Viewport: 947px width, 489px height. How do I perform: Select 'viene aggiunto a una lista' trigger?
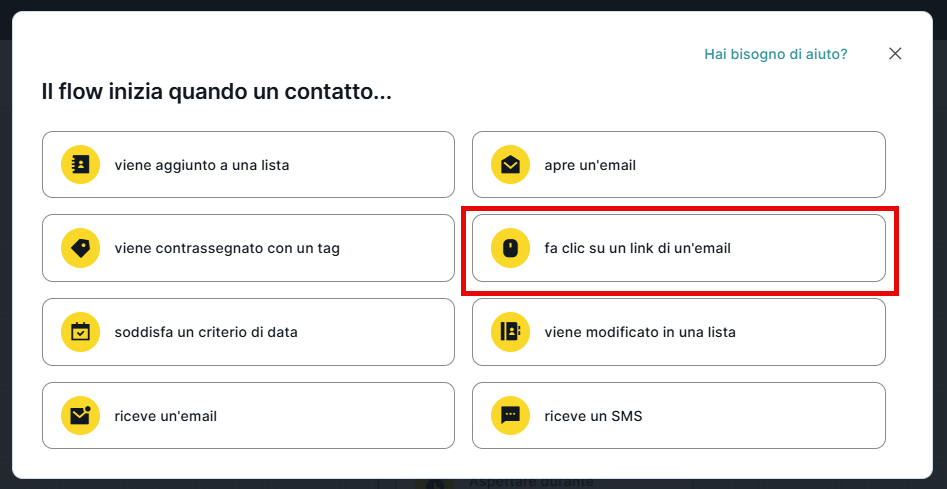(248, 165)
